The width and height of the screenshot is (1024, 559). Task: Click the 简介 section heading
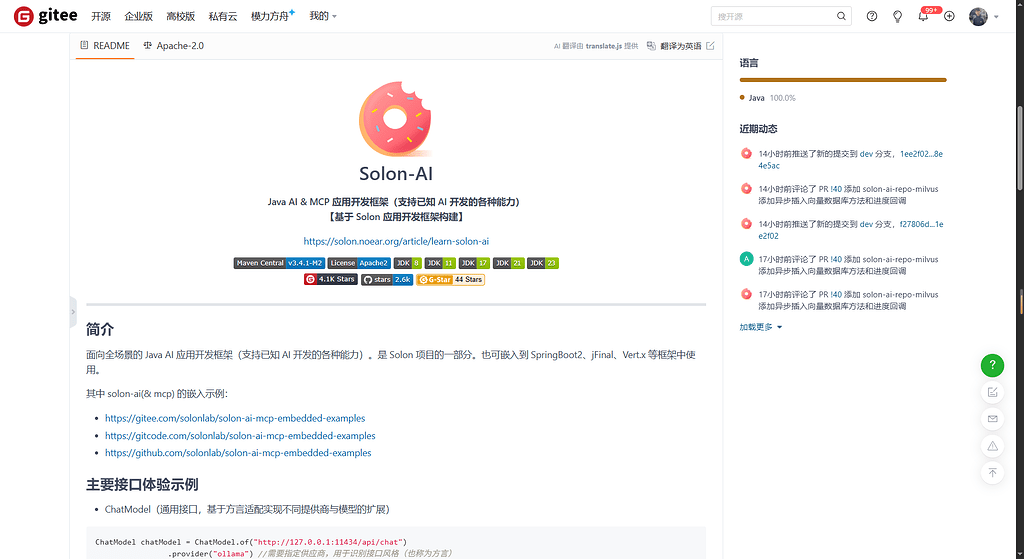tap(100, 329)
